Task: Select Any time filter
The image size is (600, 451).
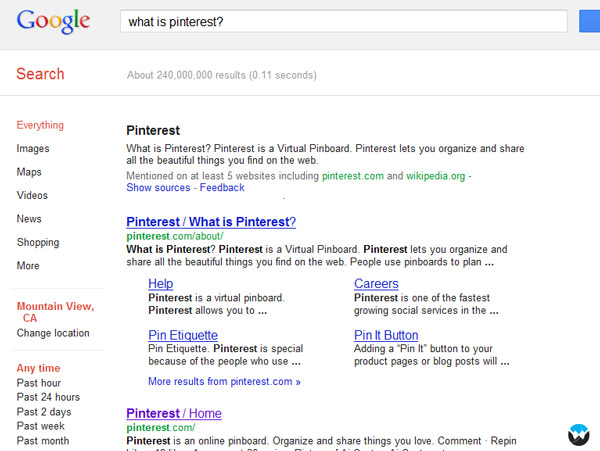Action: (x=38, y=368)
